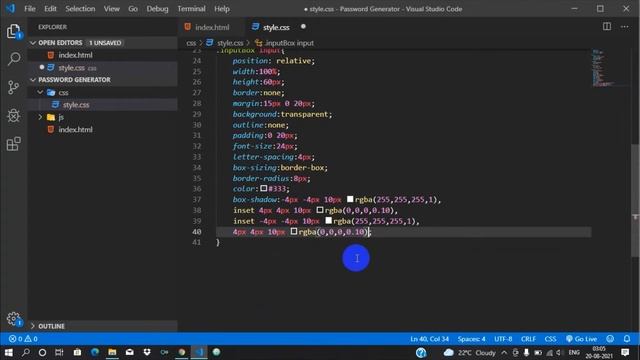640x360 pixels.
Task: Change line endings via CRLF
Action: point(528,339)
